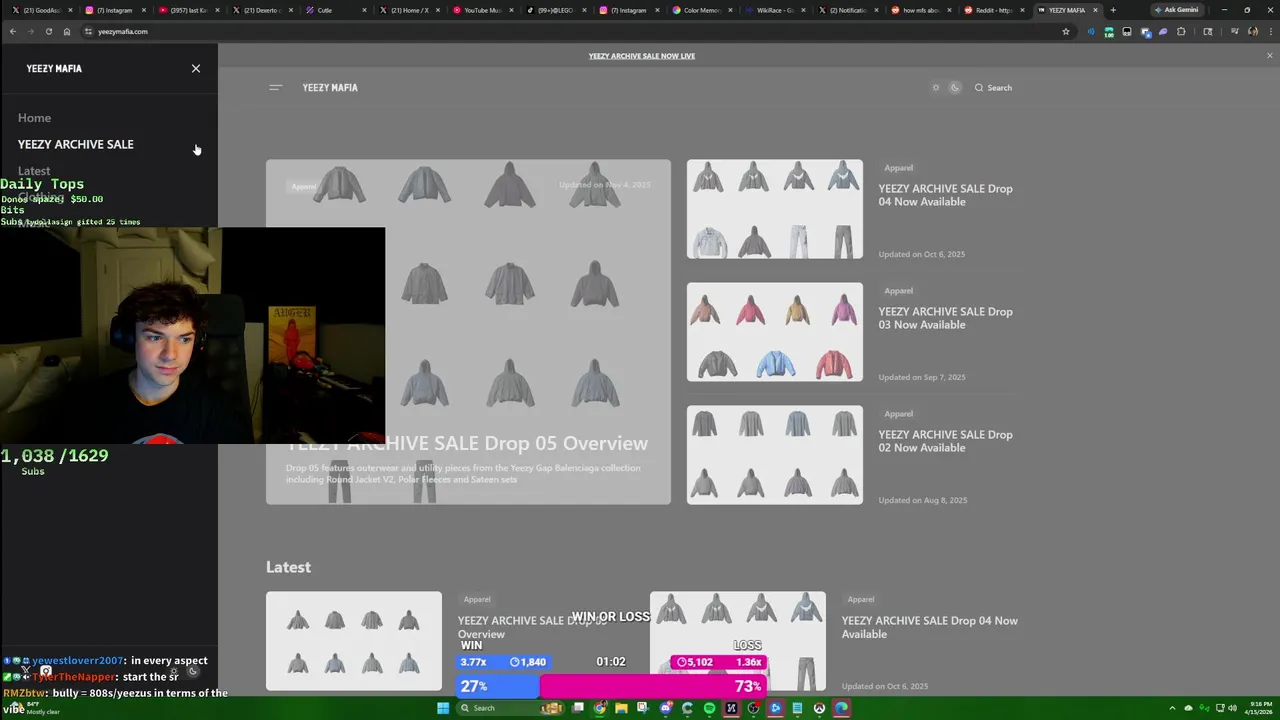Open the YEEZY ARCHIVE SALE NOW LIVE link
The image size is (1280, 720).
(642, 56)
